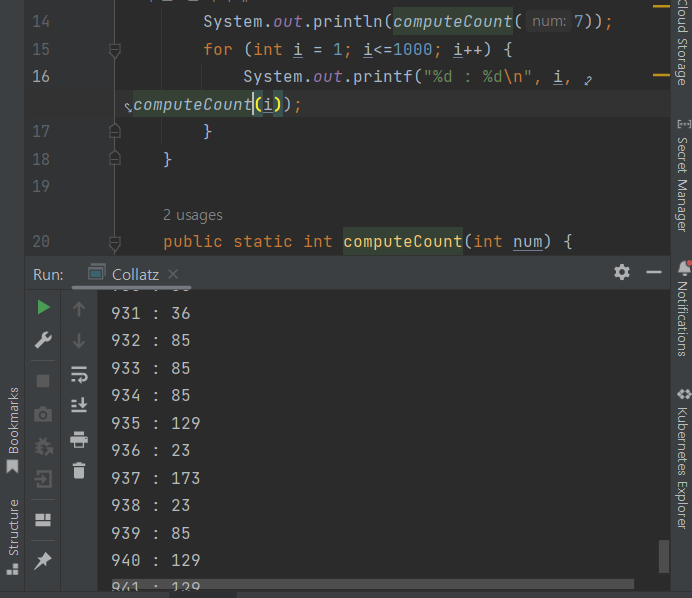Click output line '932 : 85'
The image size is (692, 598).
(x=151, y=340)
